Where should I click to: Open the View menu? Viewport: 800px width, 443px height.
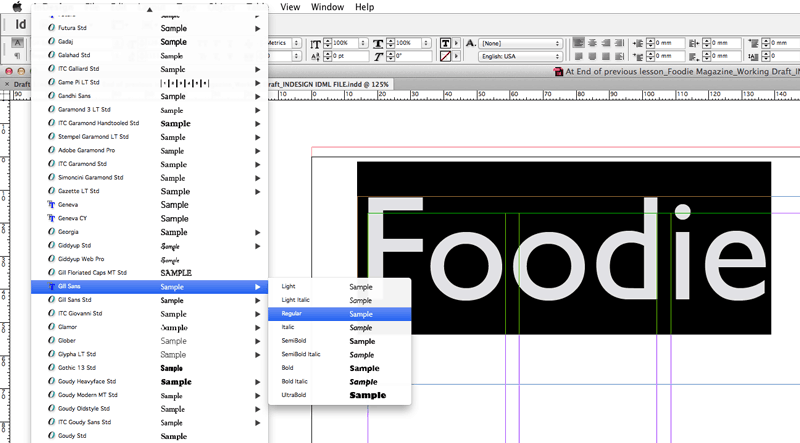tap(290, 7)
